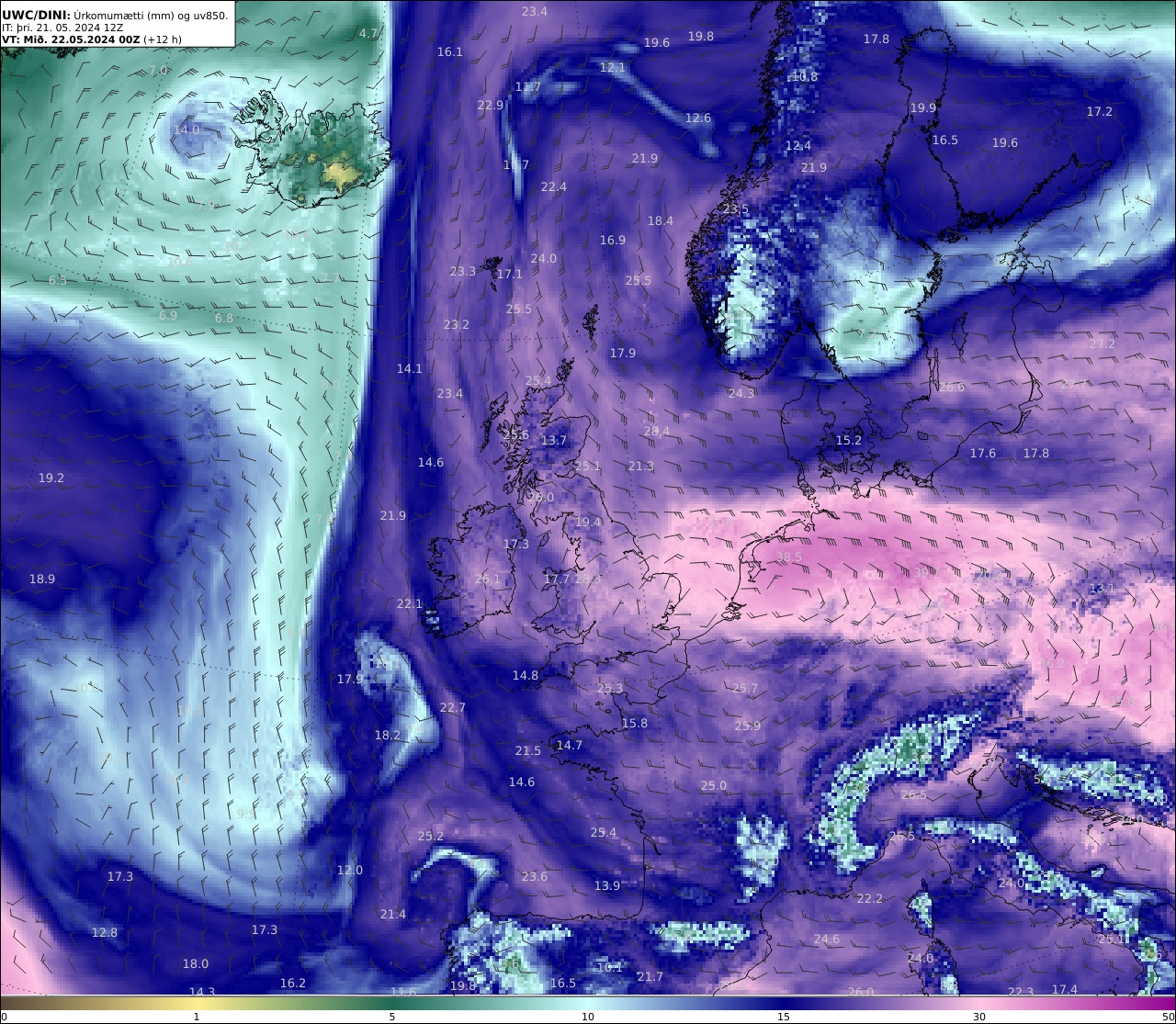Click the map value "16.2"
1176x1024 pixels.
click(293, 984)
